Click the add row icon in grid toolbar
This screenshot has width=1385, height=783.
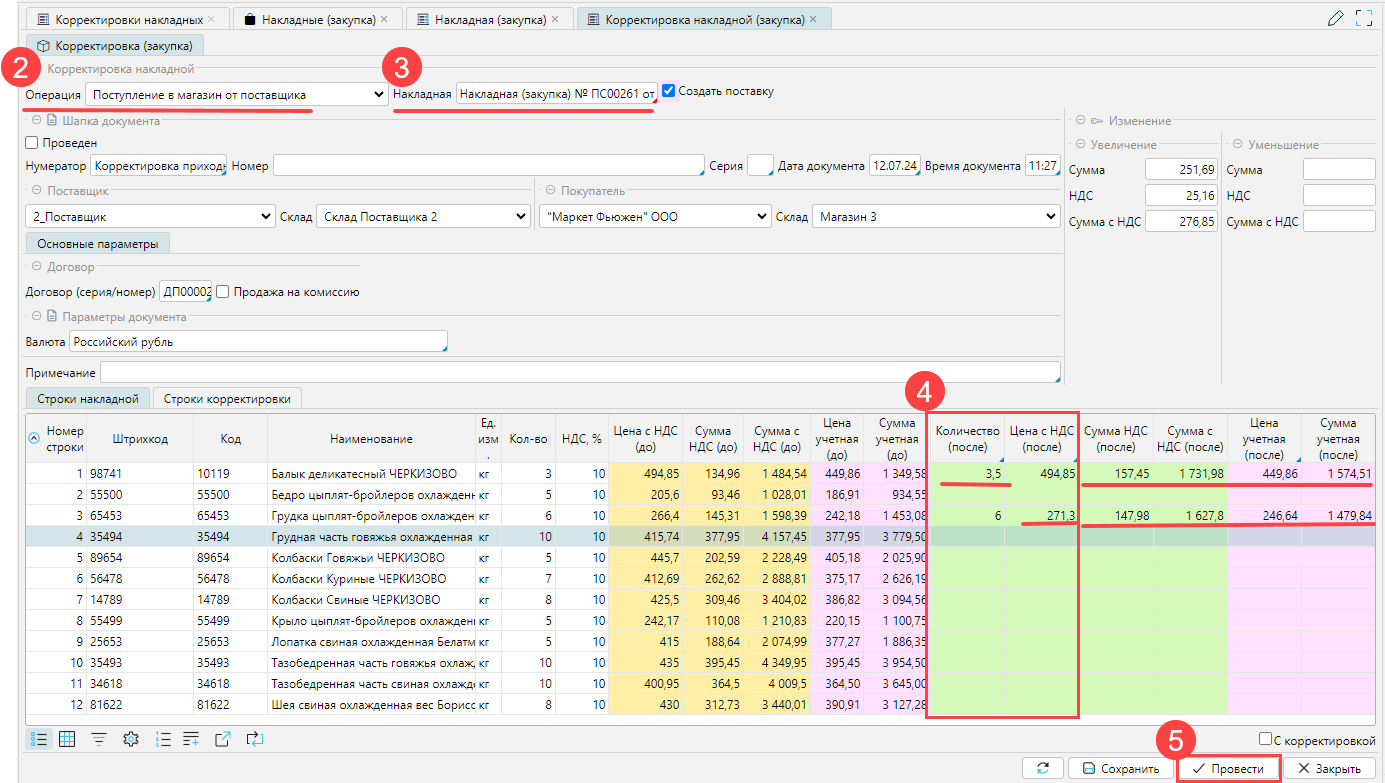click(191, 739)
